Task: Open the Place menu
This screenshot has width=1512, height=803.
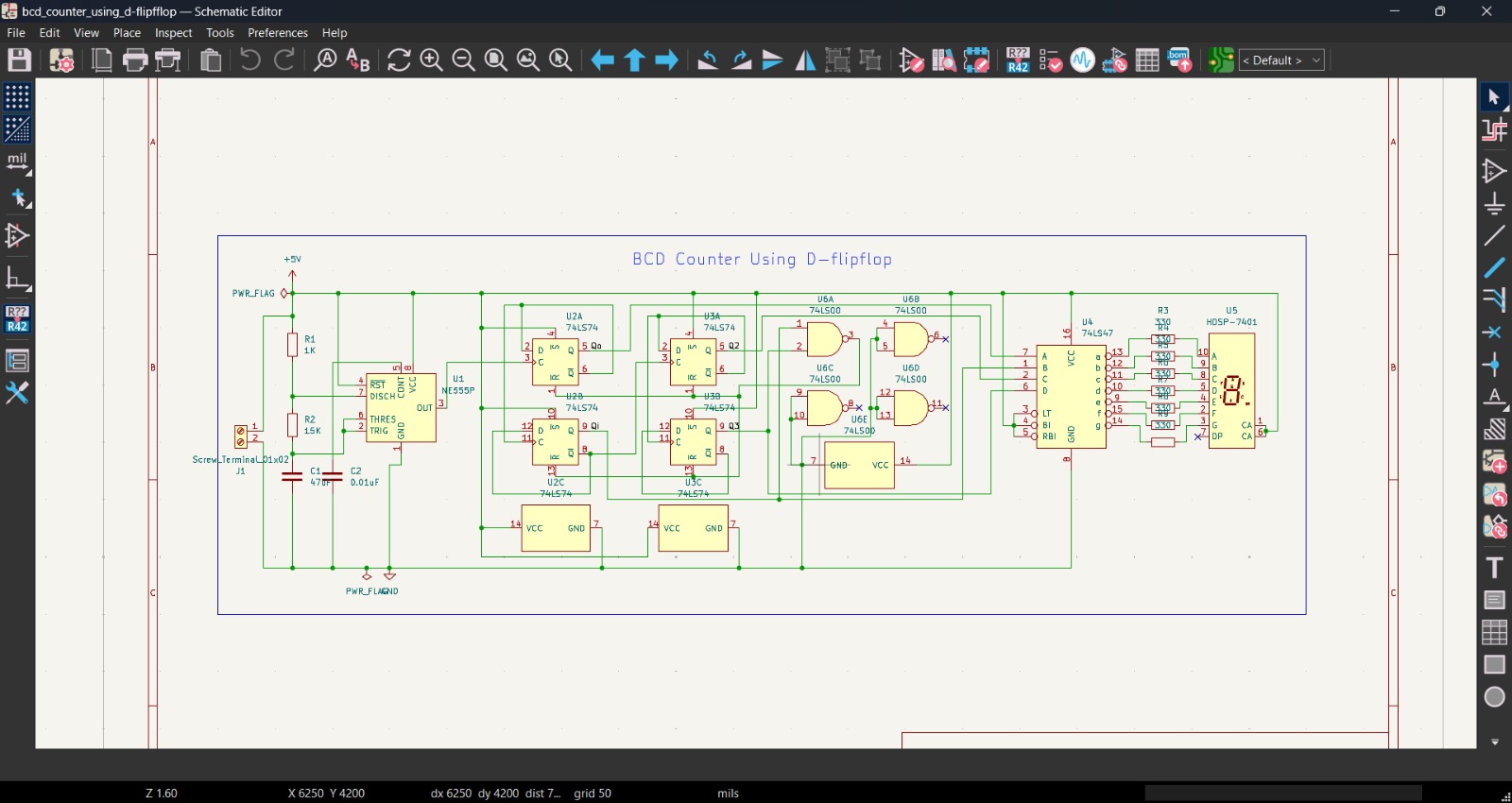Action: tap(127, 33)
